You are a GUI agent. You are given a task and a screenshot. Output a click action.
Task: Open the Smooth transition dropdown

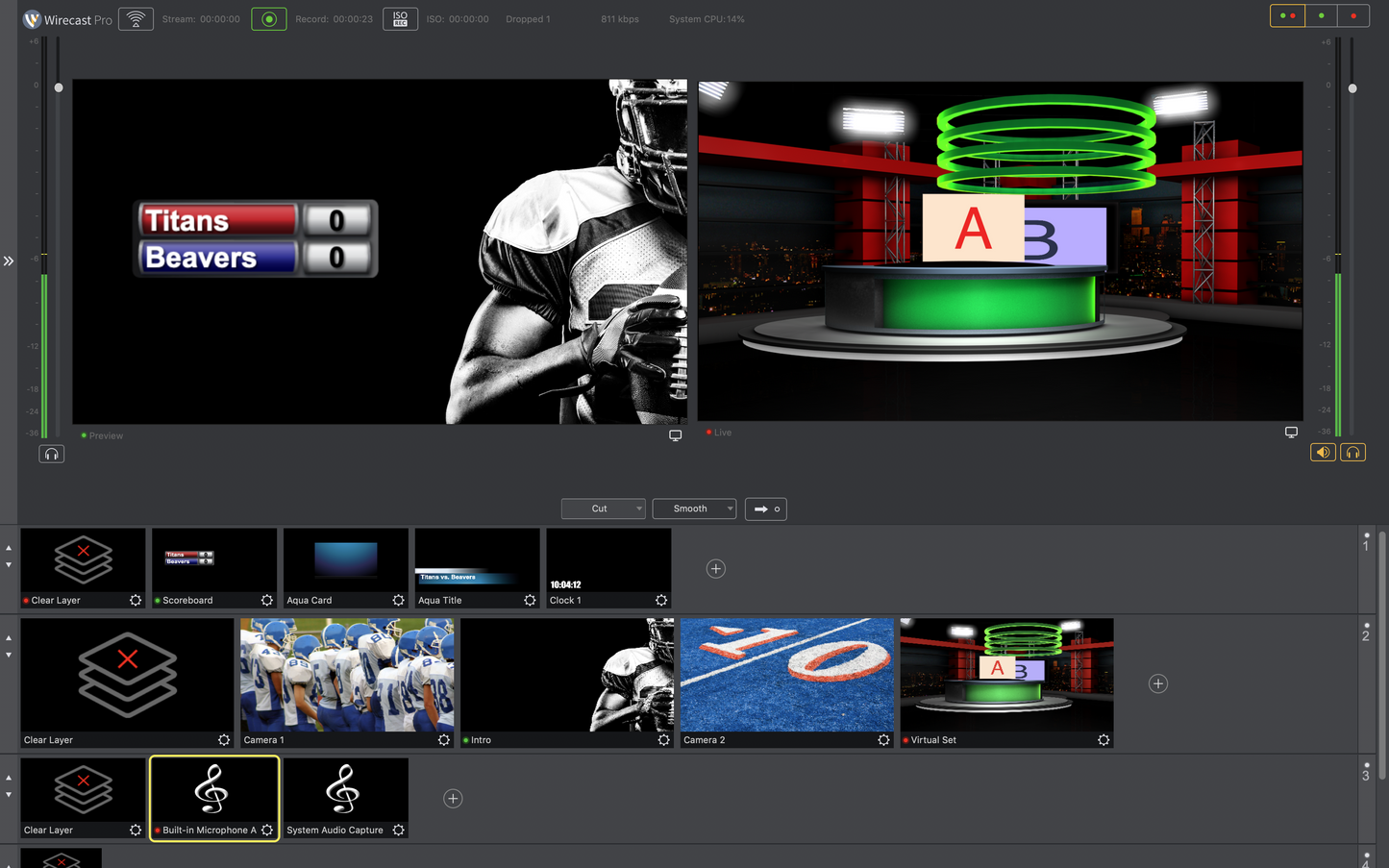click(694, 508)
